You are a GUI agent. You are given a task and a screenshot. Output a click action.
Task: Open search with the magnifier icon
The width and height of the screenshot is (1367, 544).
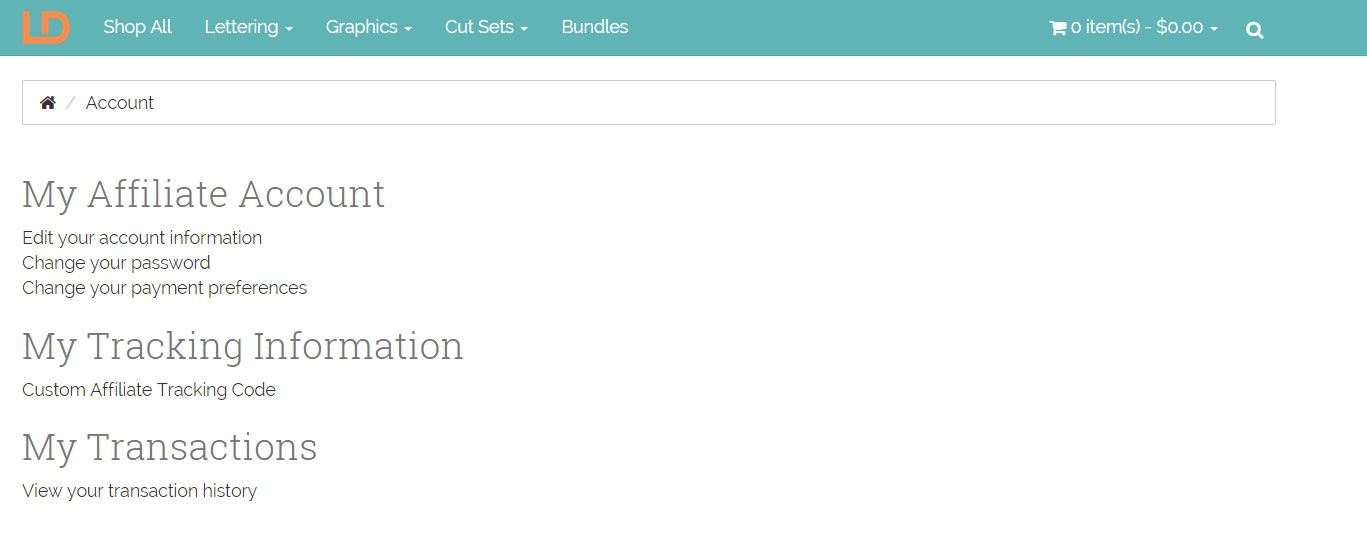[1254, 30]
